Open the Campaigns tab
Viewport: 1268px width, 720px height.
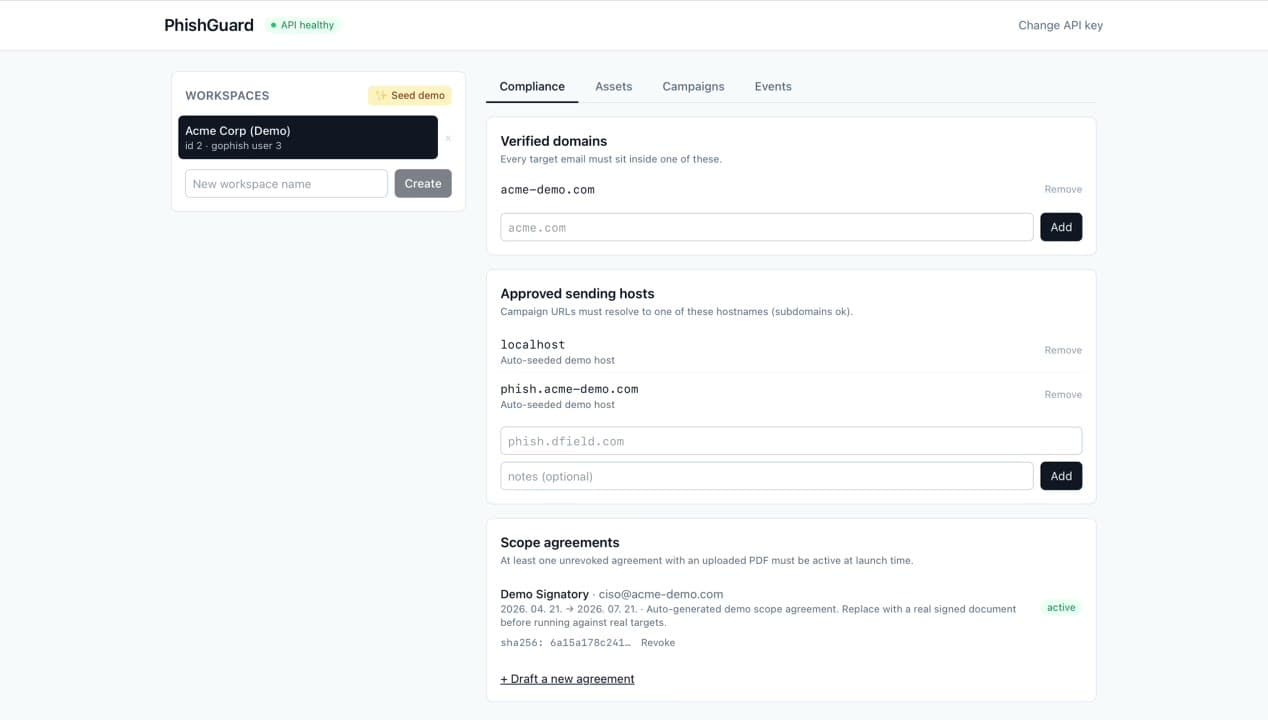[693, 86]
